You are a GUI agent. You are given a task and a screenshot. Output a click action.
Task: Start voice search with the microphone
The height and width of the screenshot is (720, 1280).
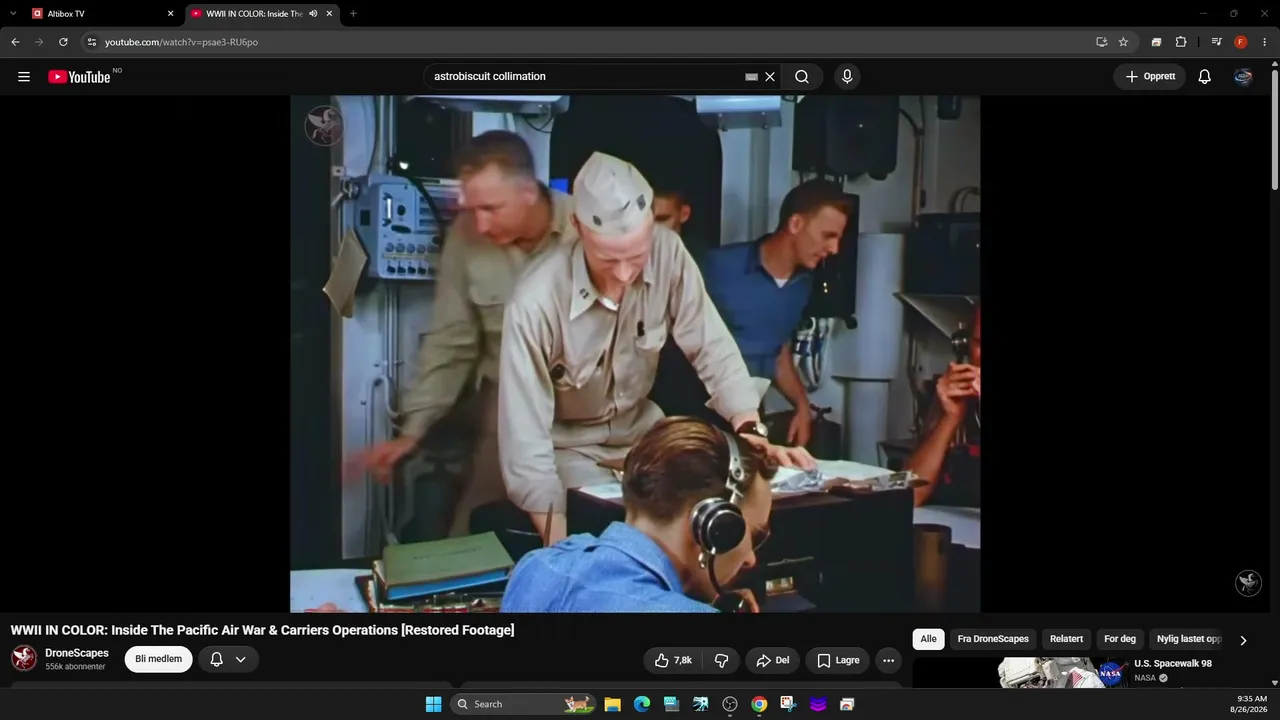[847, 77]
